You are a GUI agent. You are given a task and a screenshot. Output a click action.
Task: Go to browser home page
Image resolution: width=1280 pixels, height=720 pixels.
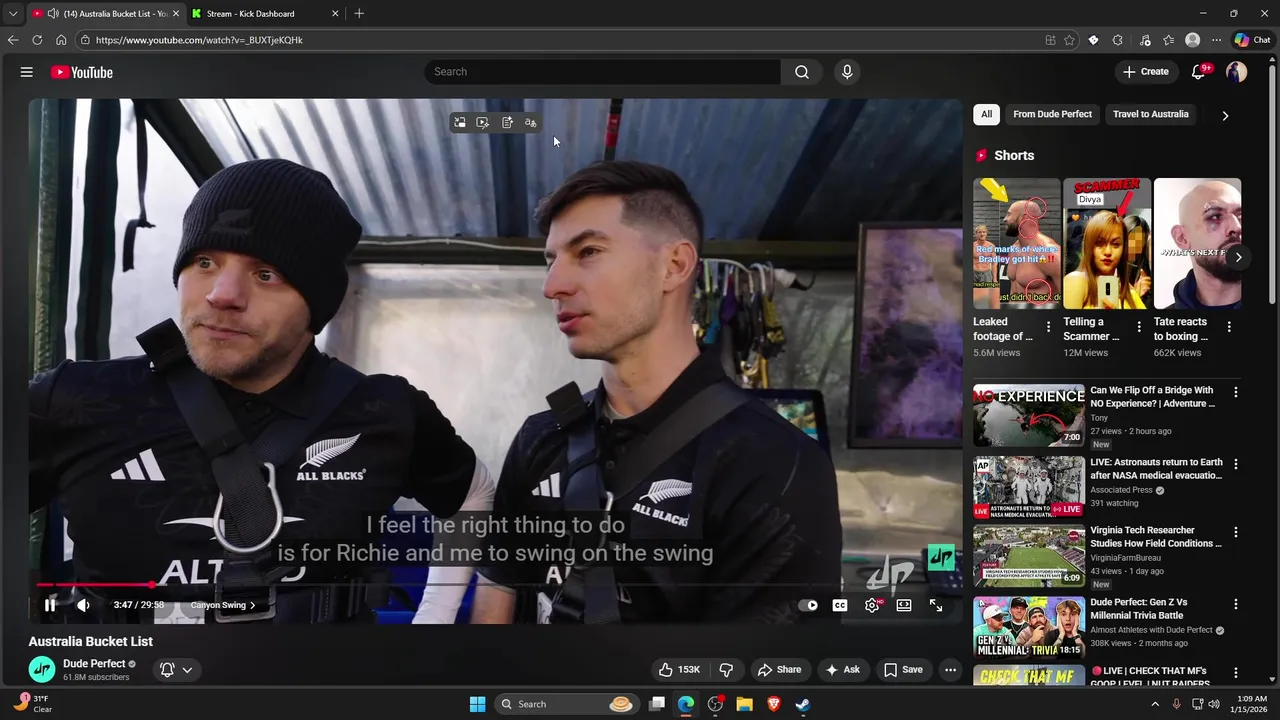[x=61, y=40]
